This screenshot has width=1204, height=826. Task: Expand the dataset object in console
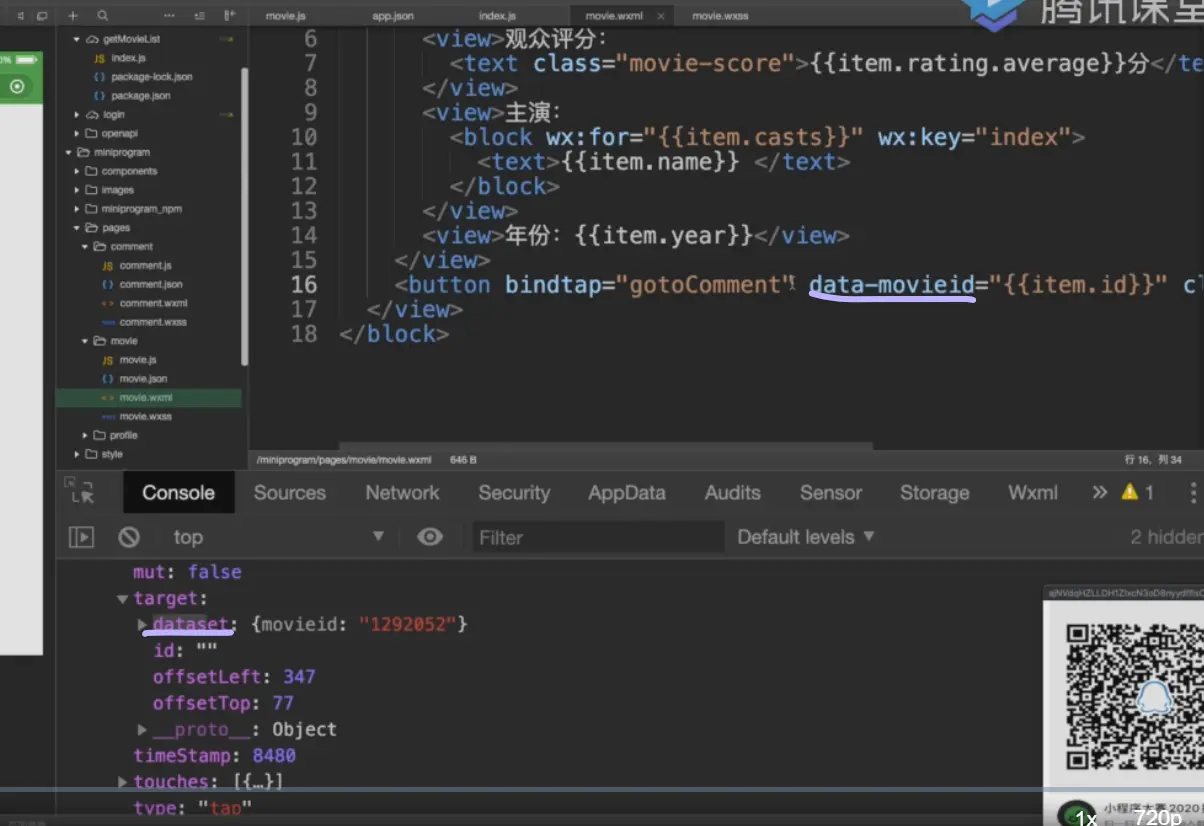[143, 624]
